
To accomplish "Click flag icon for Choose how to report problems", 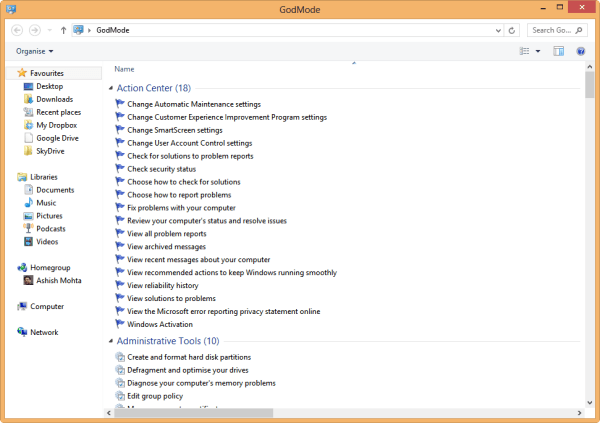I will pyautogui.click(x=120, y=194).
